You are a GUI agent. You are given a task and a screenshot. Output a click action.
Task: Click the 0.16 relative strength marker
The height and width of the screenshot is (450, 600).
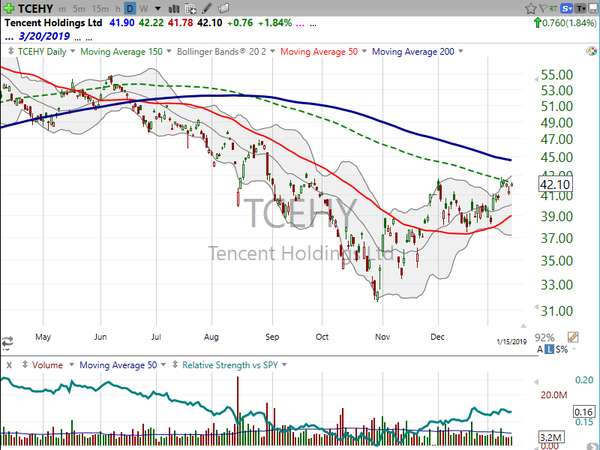coord(583,412)
